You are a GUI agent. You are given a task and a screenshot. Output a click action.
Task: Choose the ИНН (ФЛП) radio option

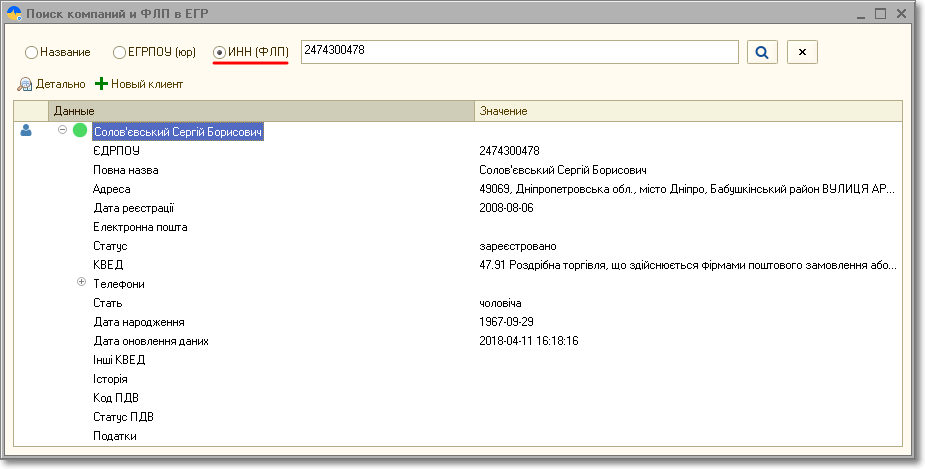(220, 52)
